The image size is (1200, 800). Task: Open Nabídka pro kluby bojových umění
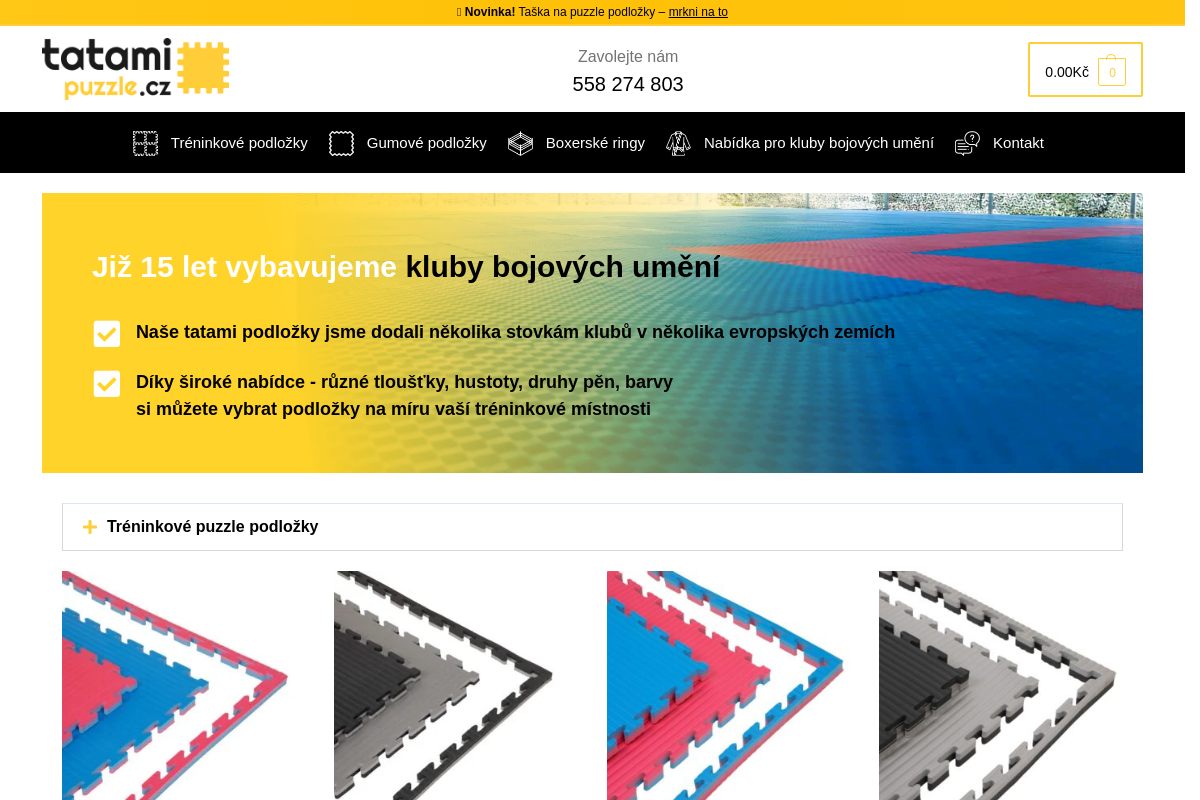[x=819, y=143]
